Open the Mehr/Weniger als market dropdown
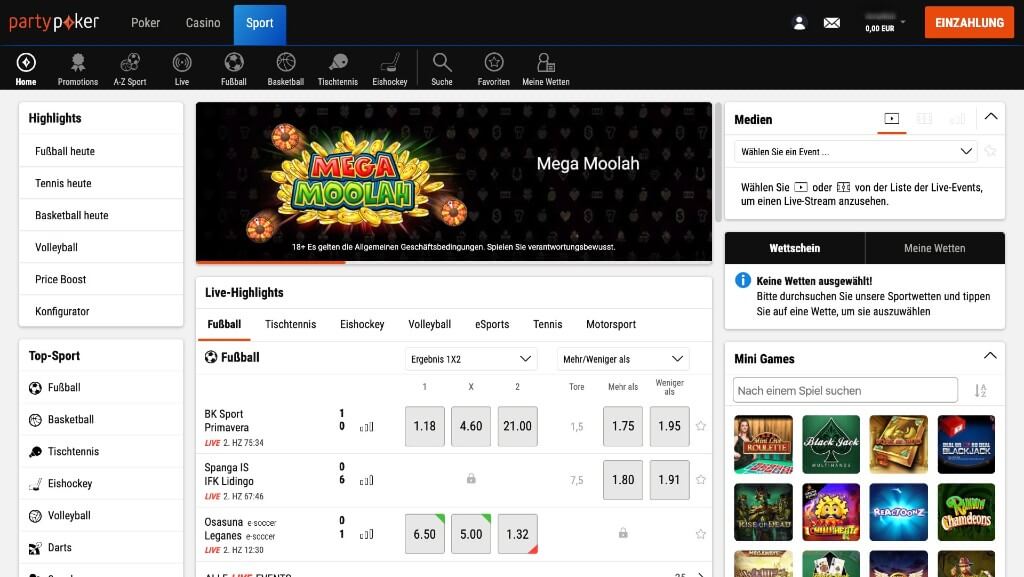 click(623, 359)
